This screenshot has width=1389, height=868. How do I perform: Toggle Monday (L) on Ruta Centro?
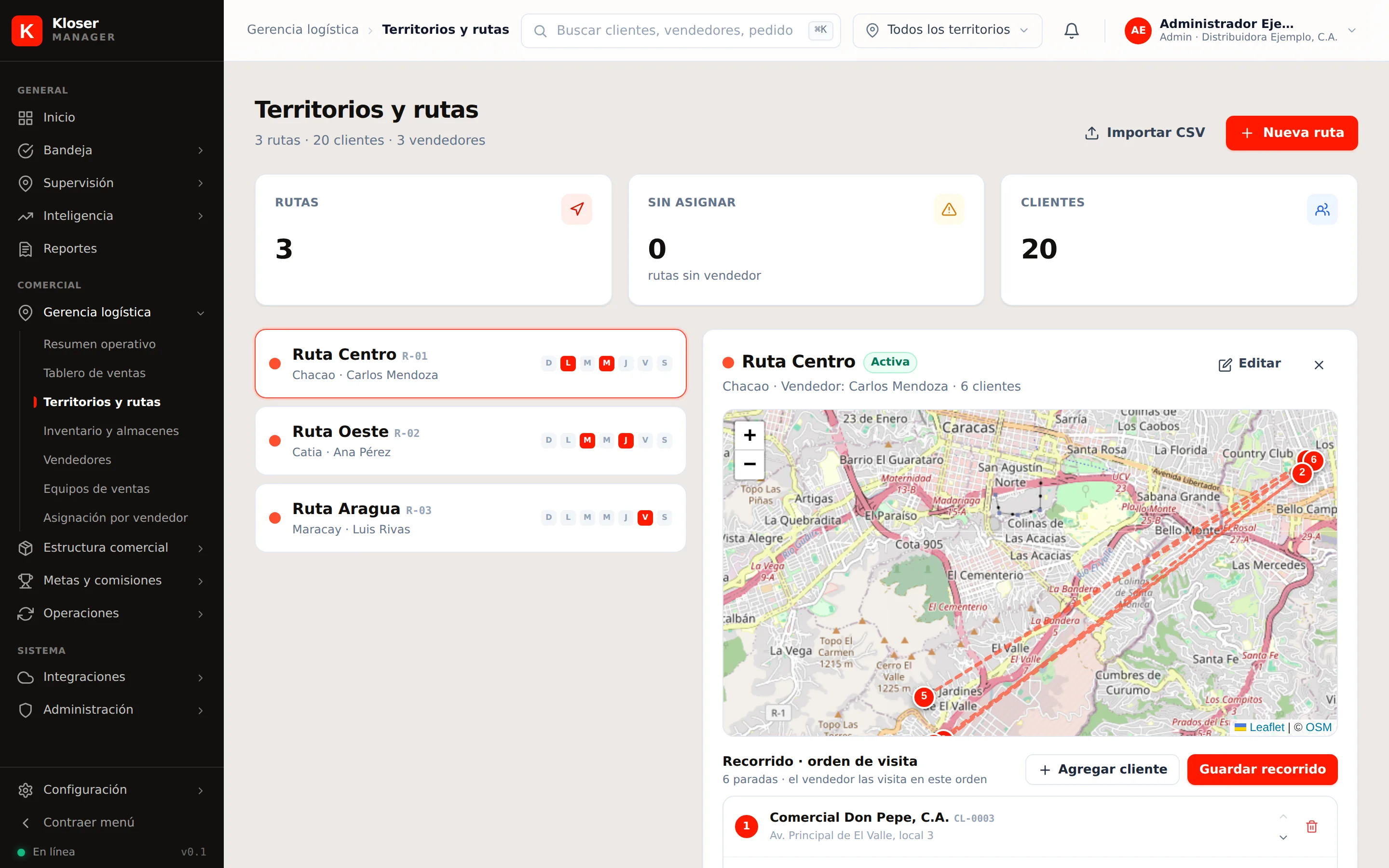(568, 363)
